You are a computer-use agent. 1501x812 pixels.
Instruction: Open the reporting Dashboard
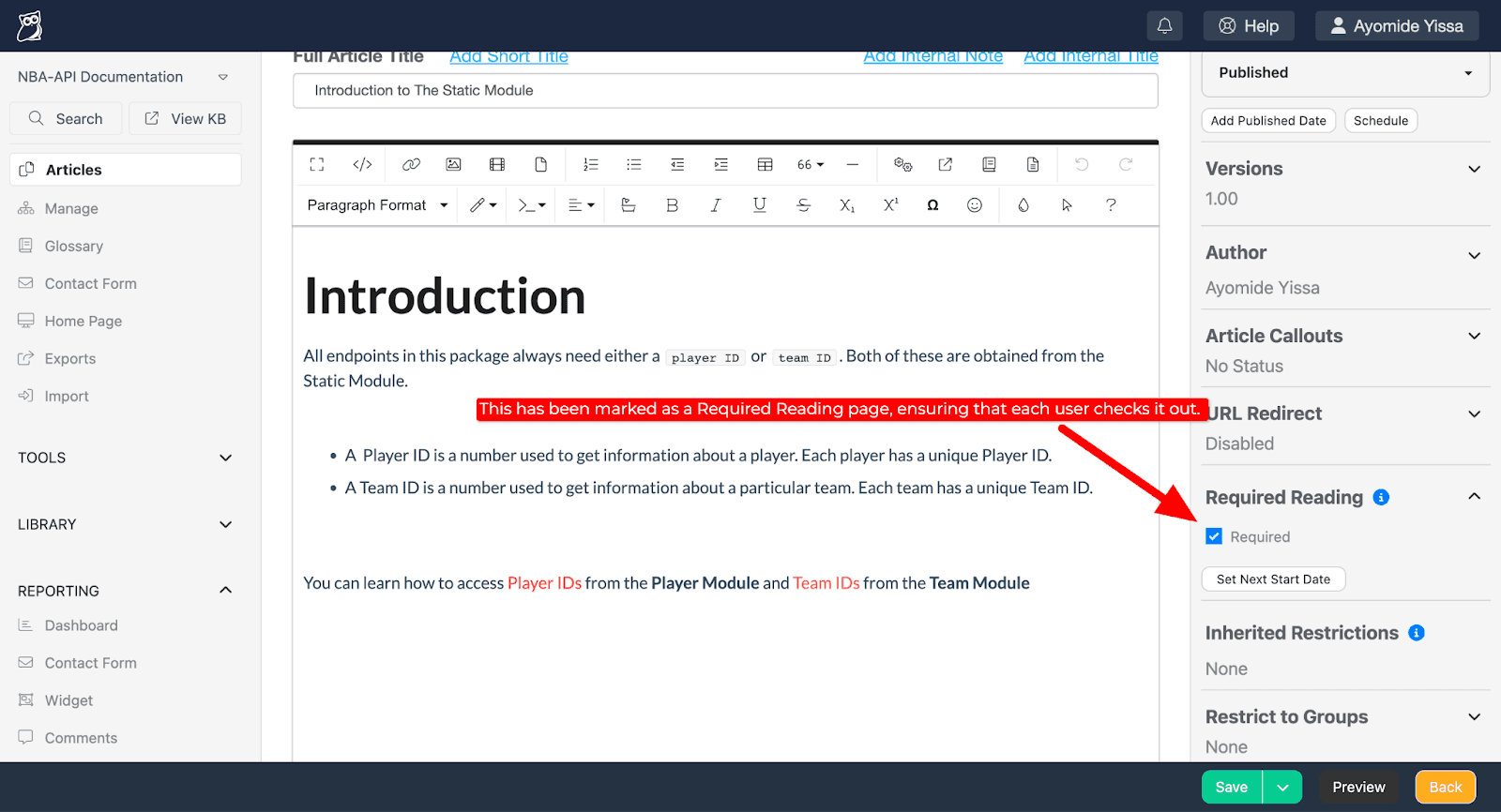click(81, 625)
